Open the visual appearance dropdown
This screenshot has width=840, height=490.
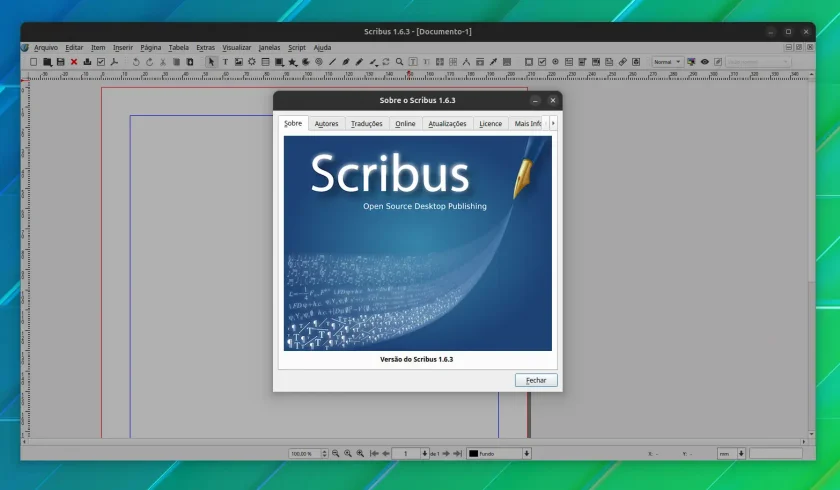[x=758, y=62]
